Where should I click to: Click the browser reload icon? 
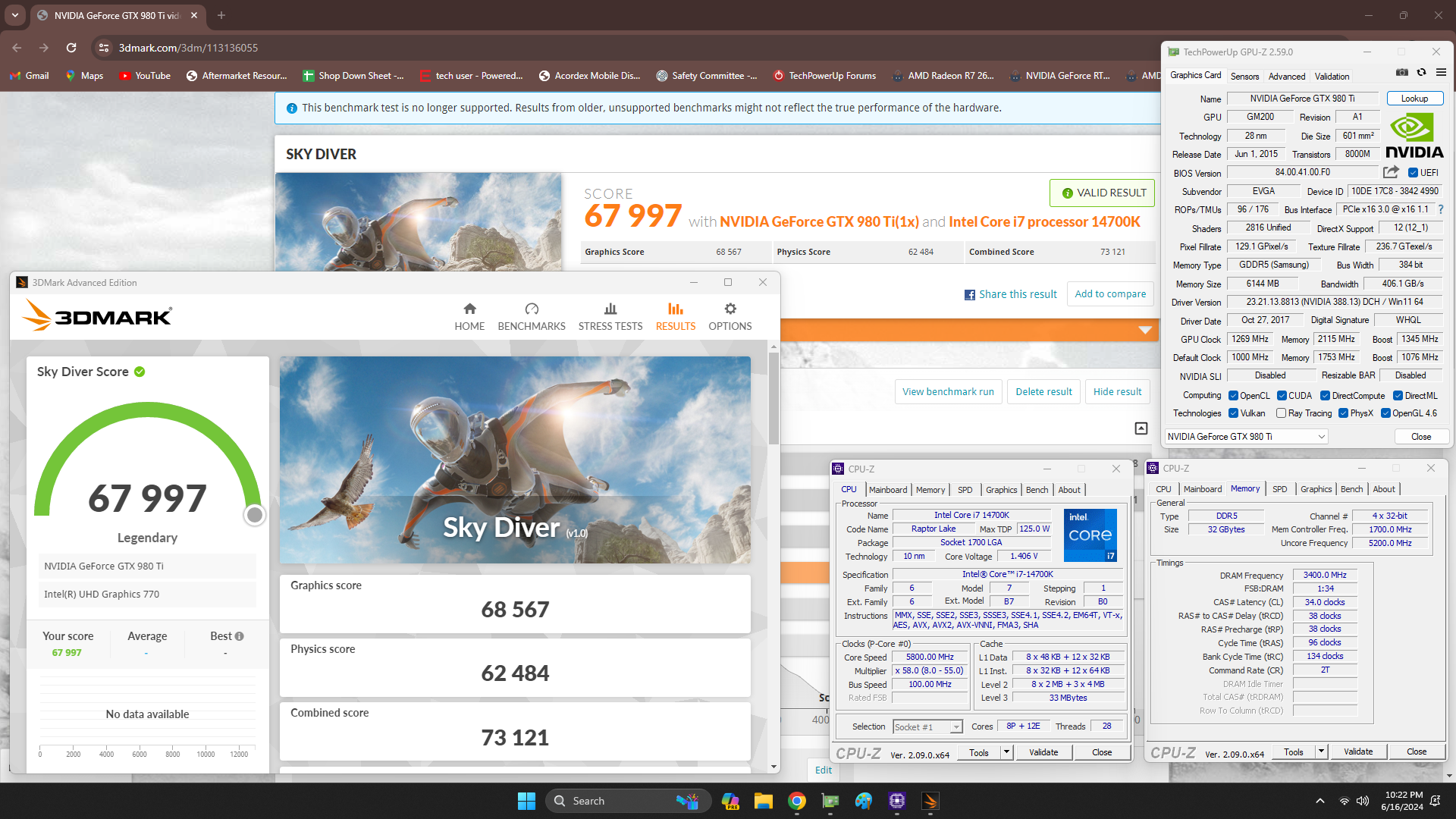[x=71, y=48]
